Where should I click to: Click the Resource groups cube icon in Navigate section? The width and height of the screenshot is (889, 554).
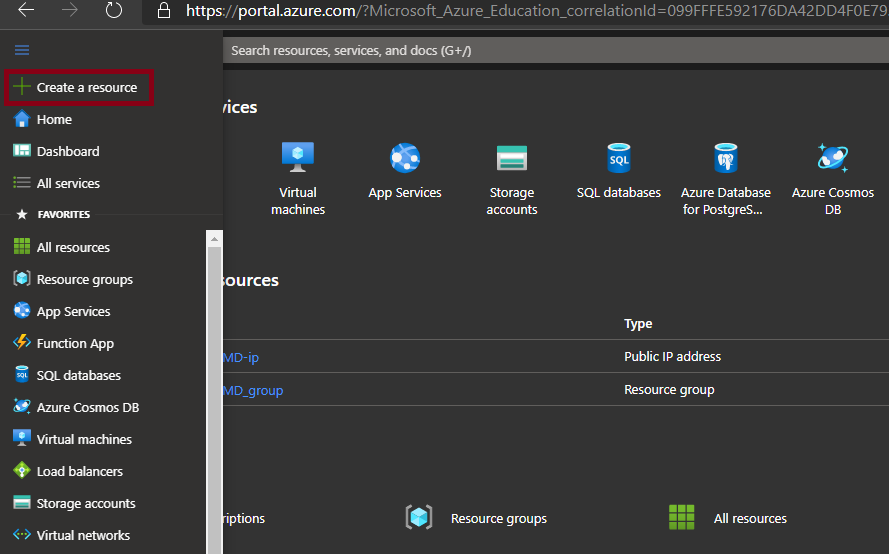pos(419,517)
